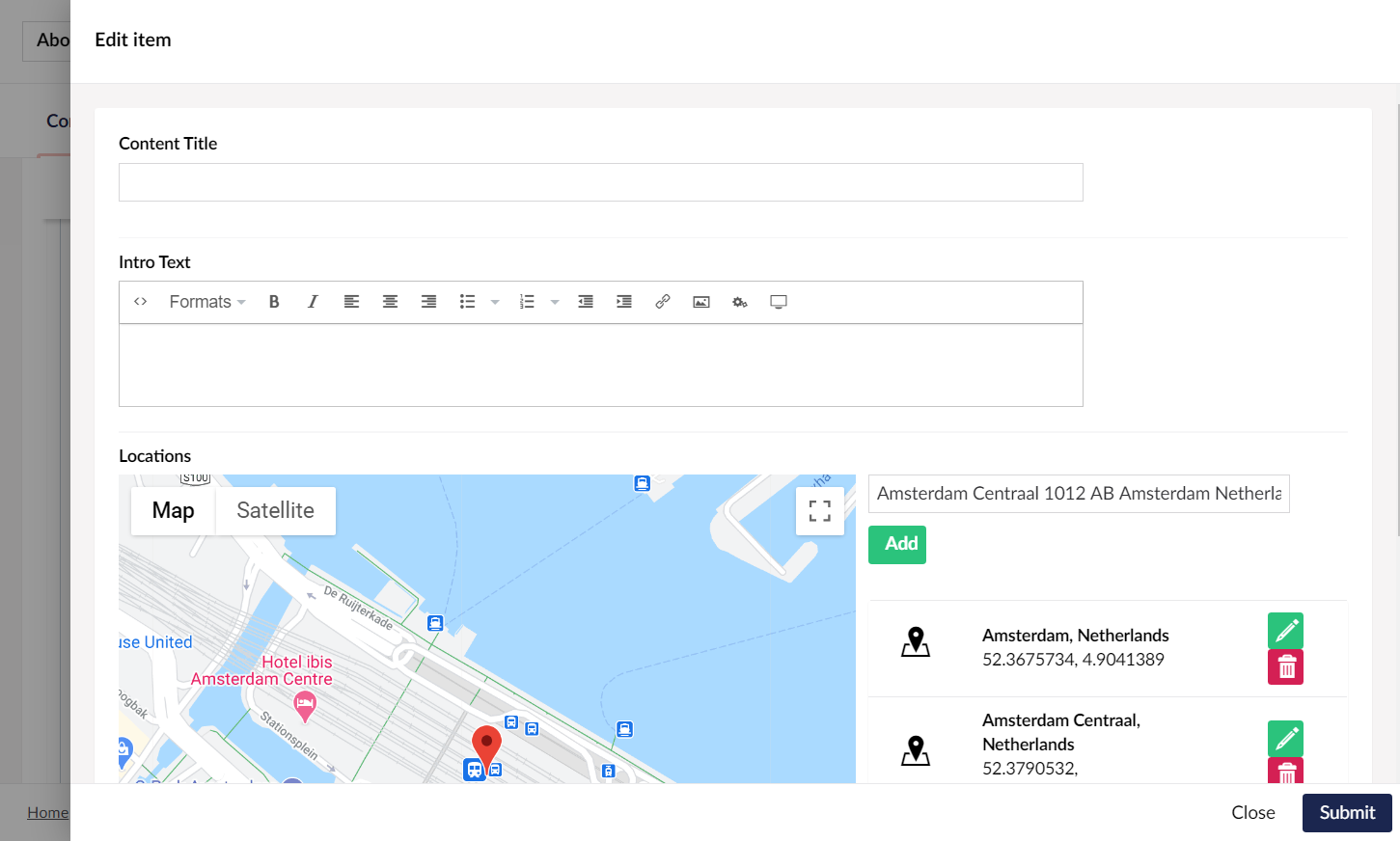Center align the intro text

tap(390, 302)
